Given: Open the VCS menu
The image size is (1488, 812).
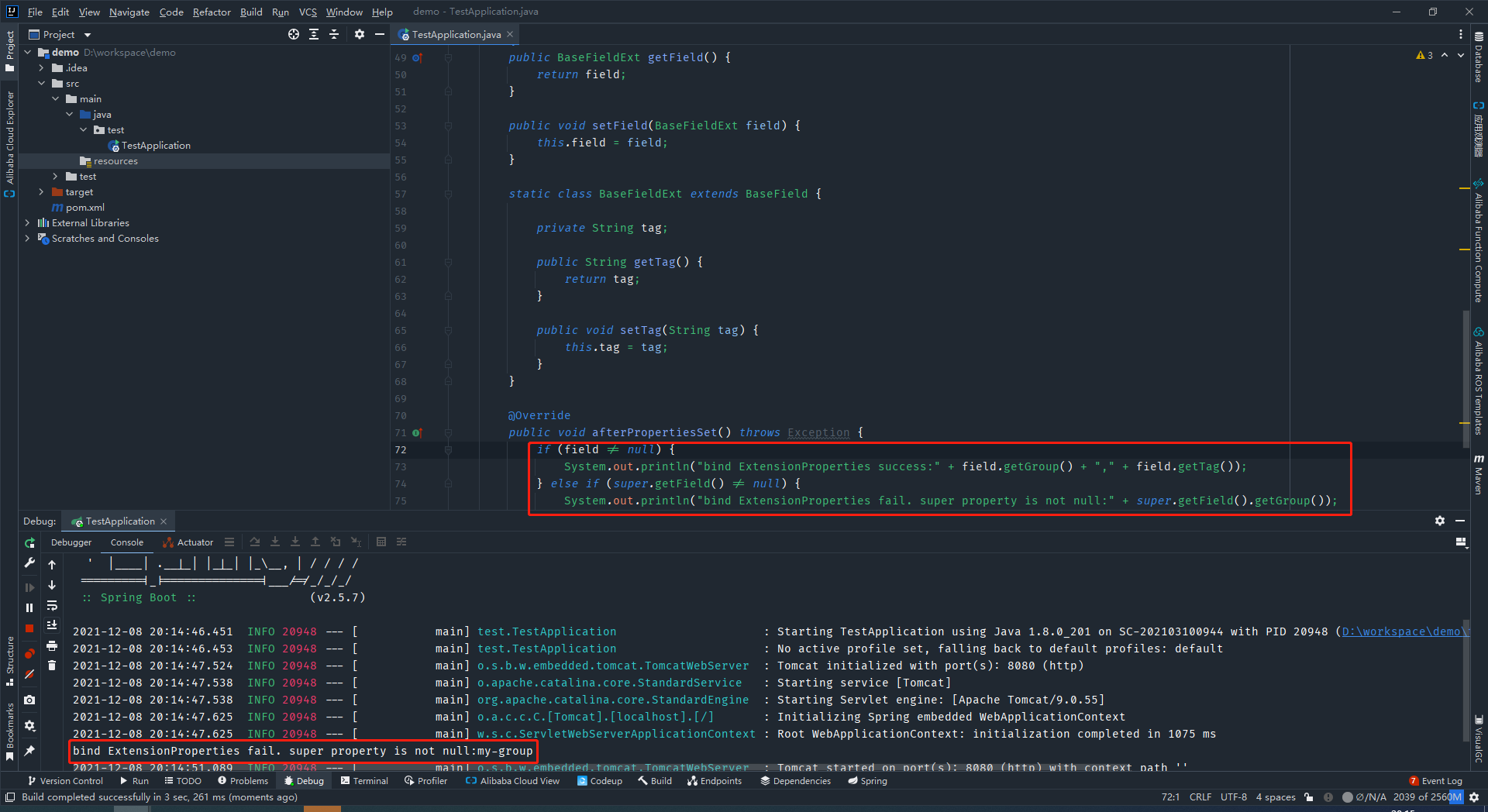Looking at the screenshot, I should pyautogui.click(x=308, y=12).
